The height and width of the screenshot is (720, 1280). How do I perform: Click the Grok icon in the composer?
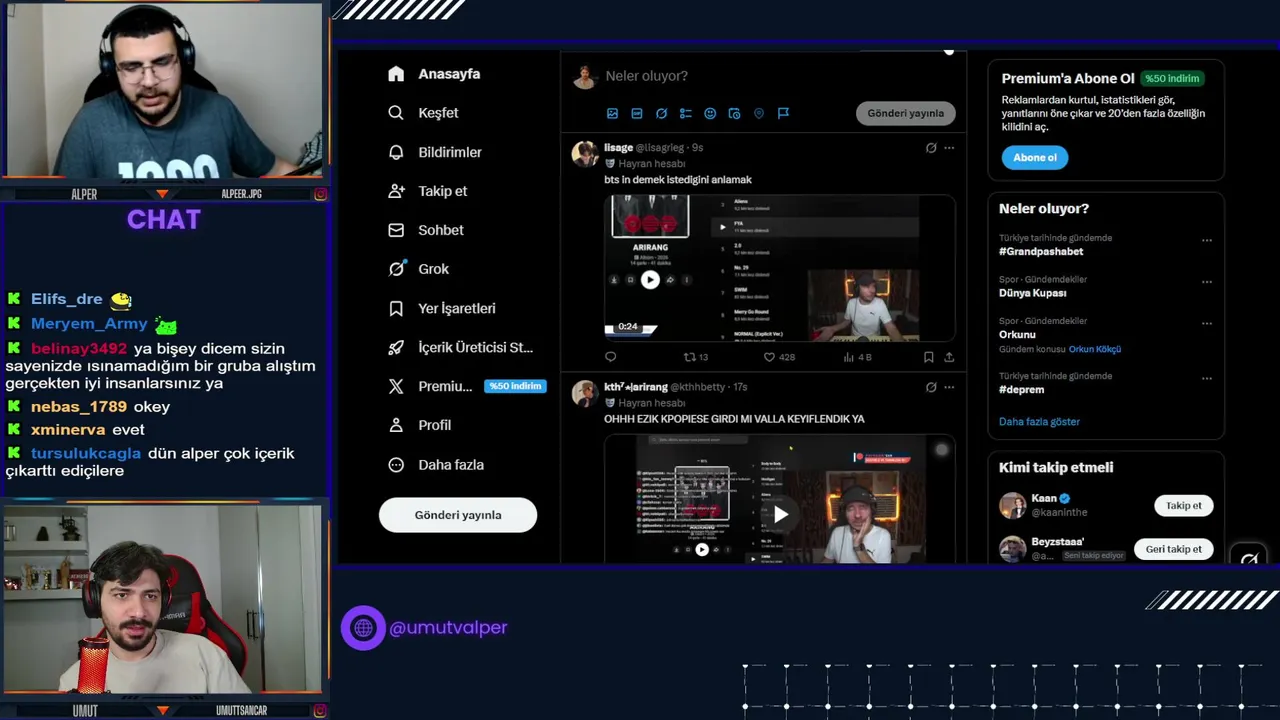coord(661,114)
